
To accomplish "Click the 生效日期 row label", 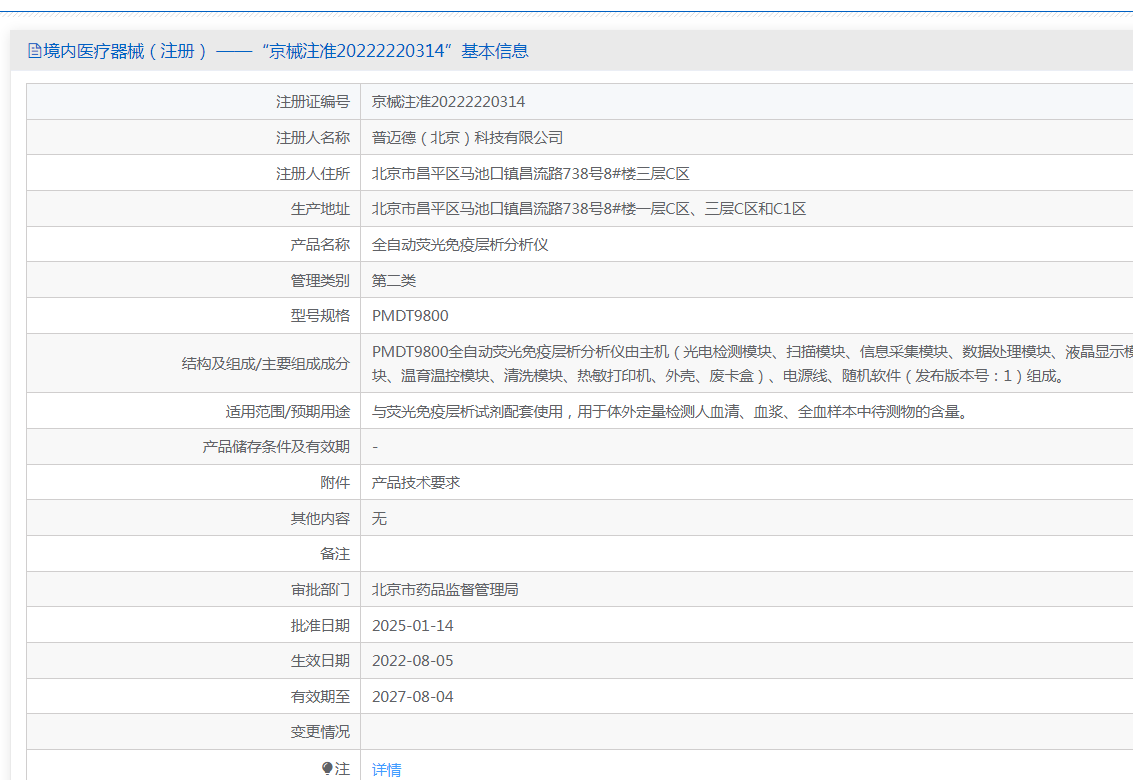I will (320, 661).
